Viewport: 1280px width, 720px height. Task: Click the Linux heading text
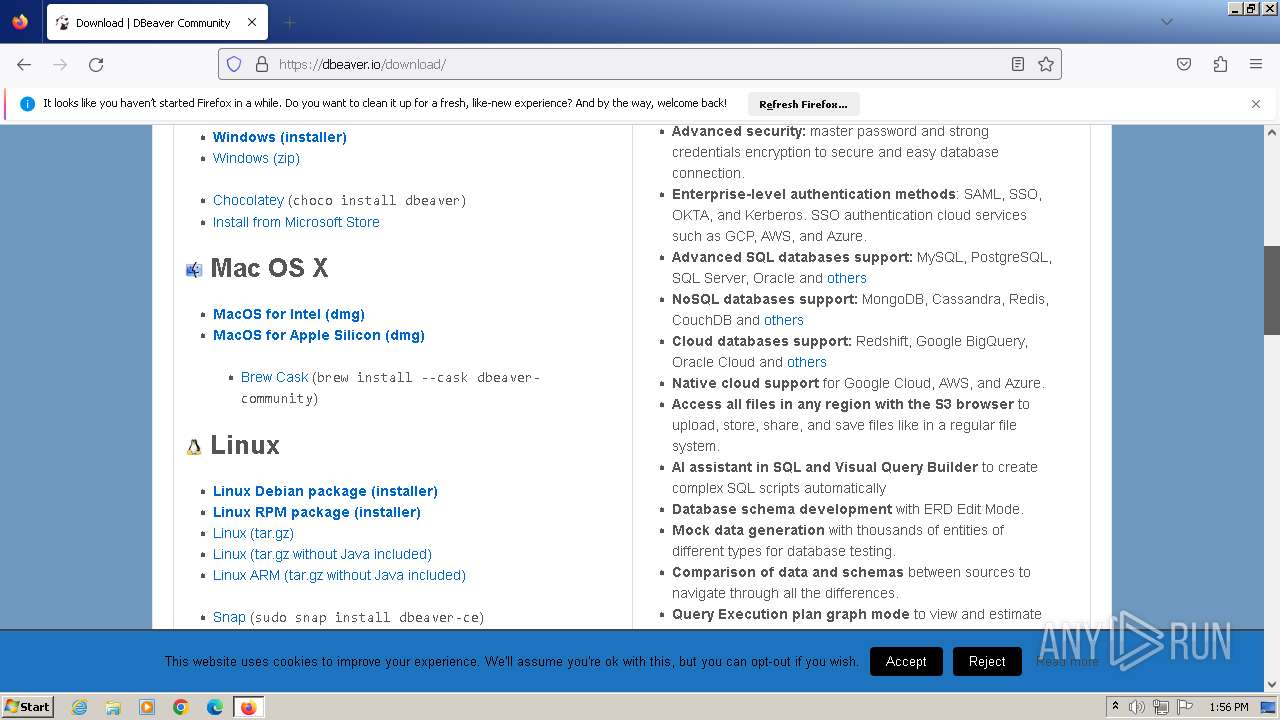point(245,445)
